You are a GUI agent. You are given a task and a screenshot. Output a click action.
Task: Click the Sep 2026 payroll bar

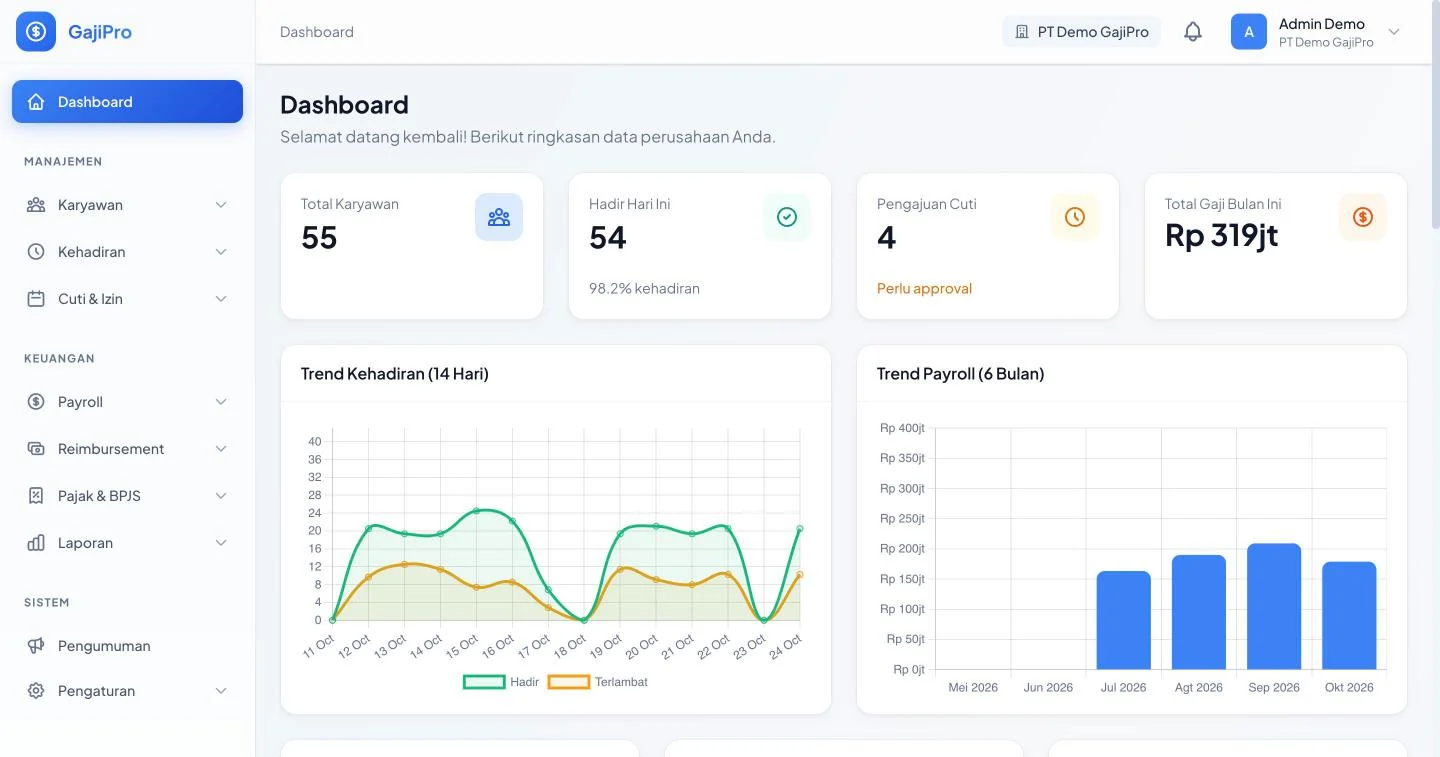click(x=1274, y=607)
